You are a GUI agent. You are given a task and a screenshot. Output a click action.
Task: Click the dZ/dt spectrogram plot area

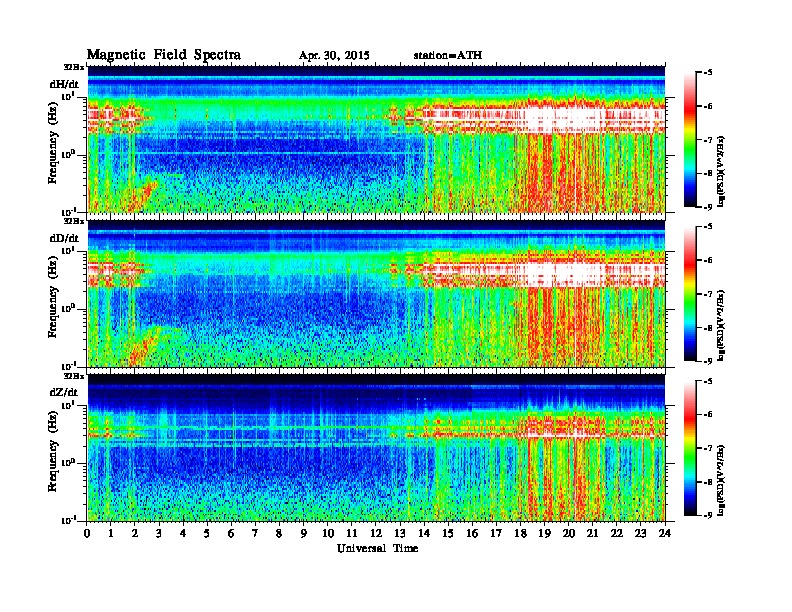(376, 447)
